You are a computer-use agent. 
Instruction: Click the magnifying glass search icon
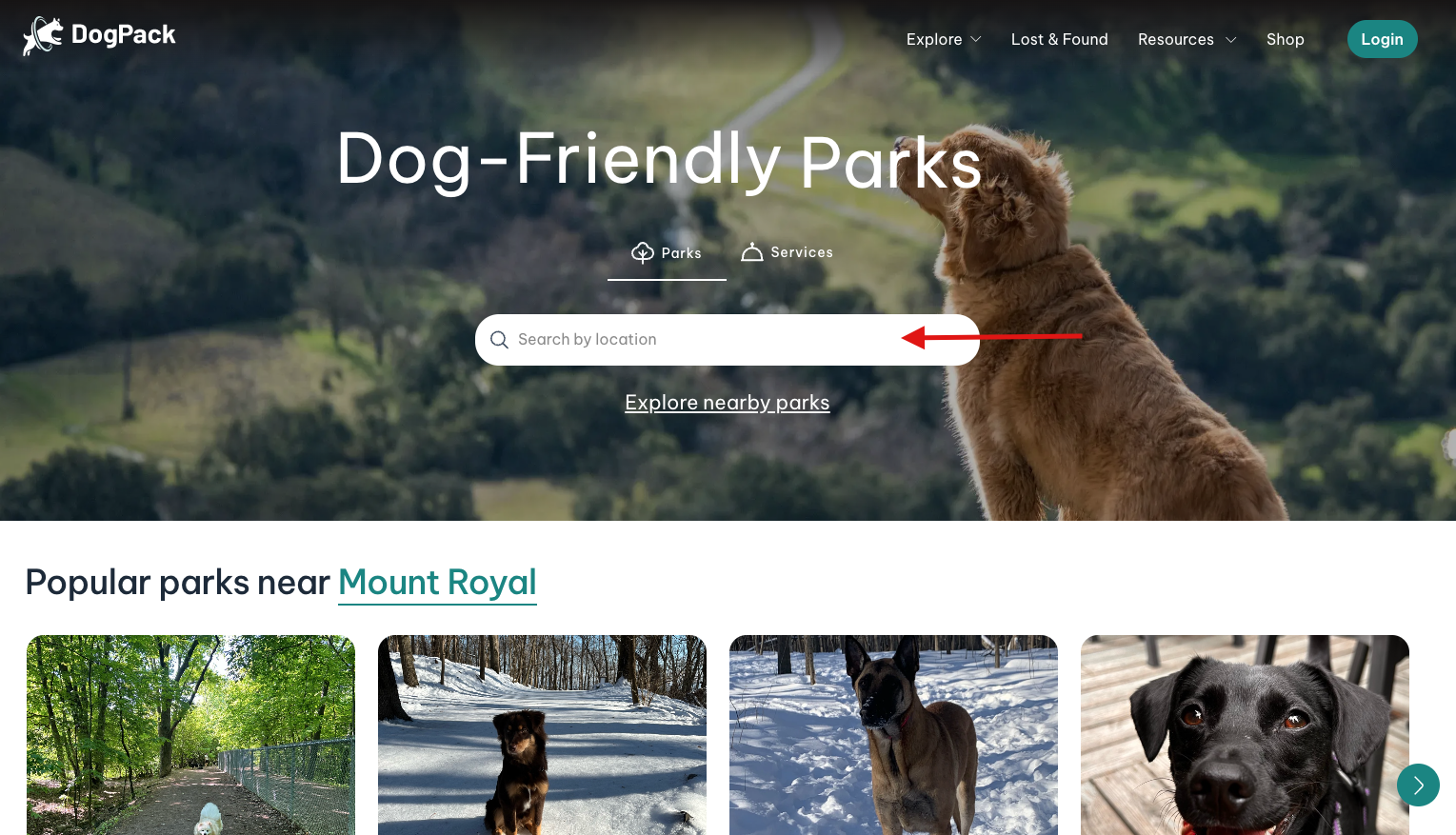pos(499,340)
